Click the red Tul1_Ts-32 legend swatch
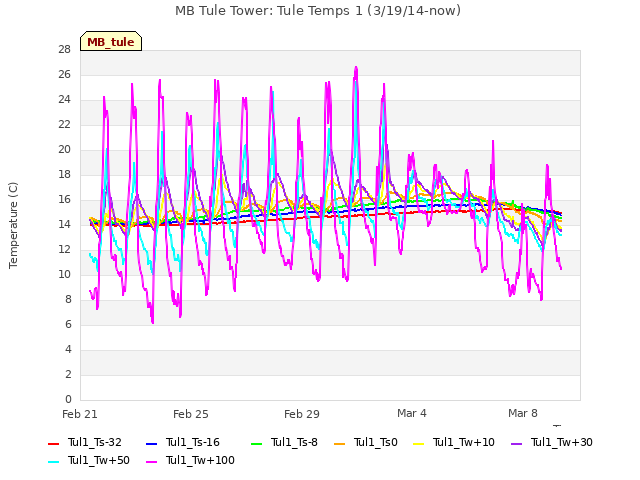The width and height of the screenshot is (640, 480). [x=53, y=444]
